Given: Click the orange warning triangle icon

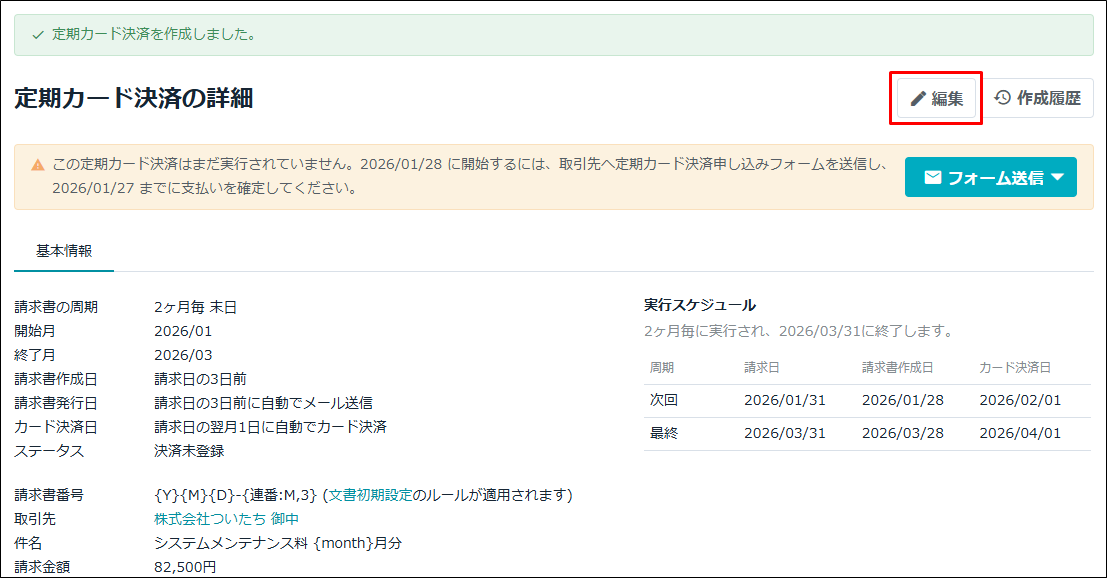Looking at the screenshot, I should [38, 165].
